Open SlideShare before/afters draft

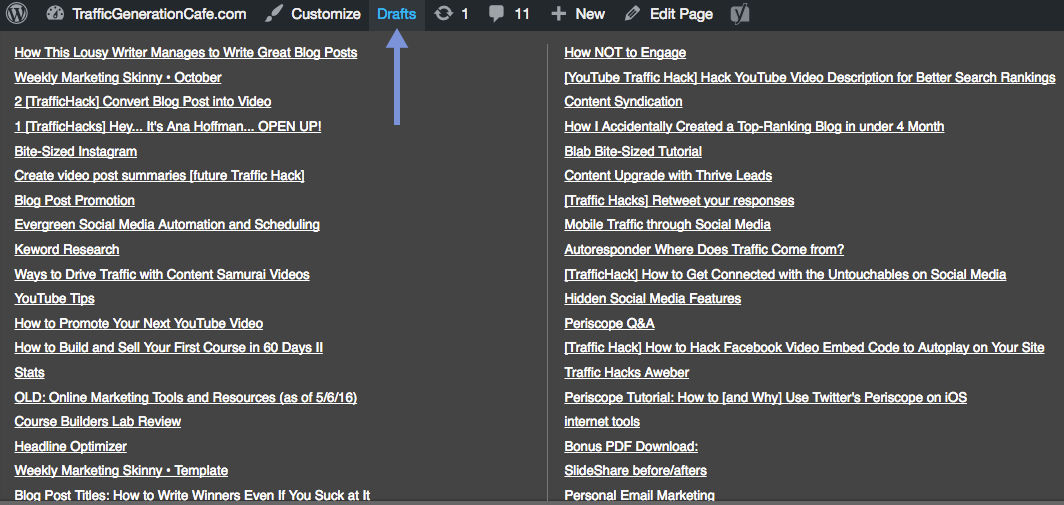point(636,470)
